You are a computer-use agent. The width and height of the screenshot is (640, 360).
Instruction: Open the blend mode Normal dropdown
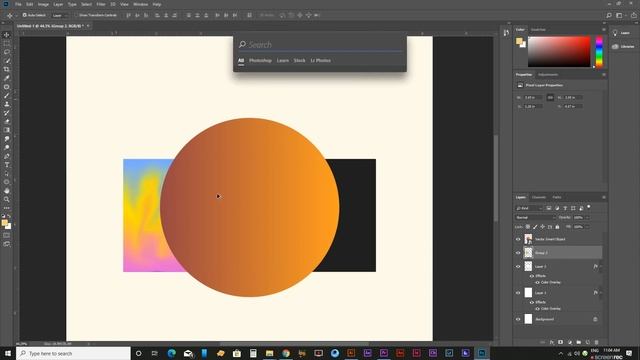click(535, 218)
